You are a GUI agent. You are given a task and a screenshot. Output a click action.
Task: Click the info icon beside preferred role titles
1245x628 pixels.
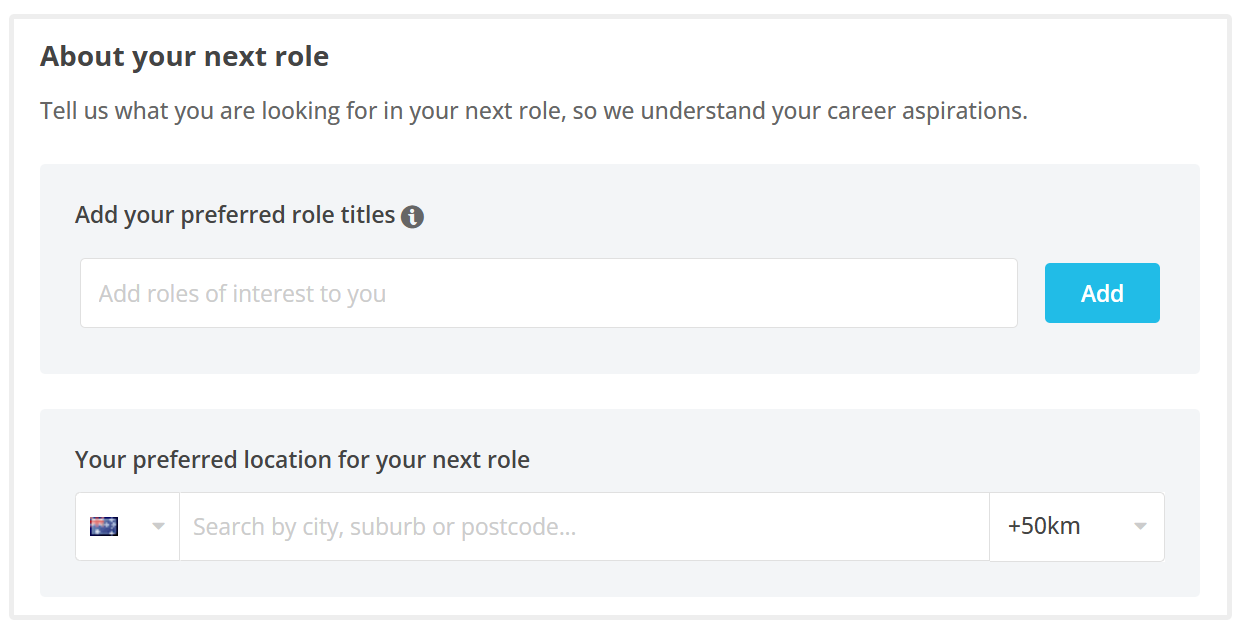point(412,217)
